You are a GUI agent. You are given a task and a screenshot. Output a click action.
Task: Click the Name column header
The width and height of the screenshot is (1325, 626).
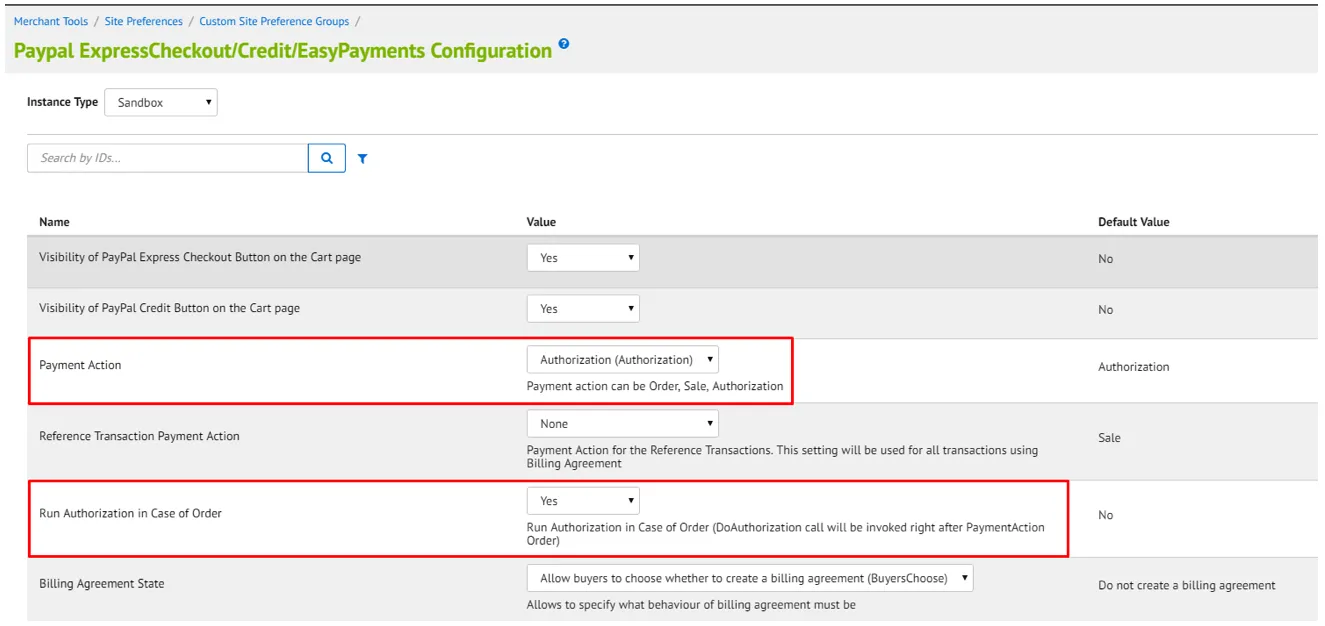click(54, 222)
